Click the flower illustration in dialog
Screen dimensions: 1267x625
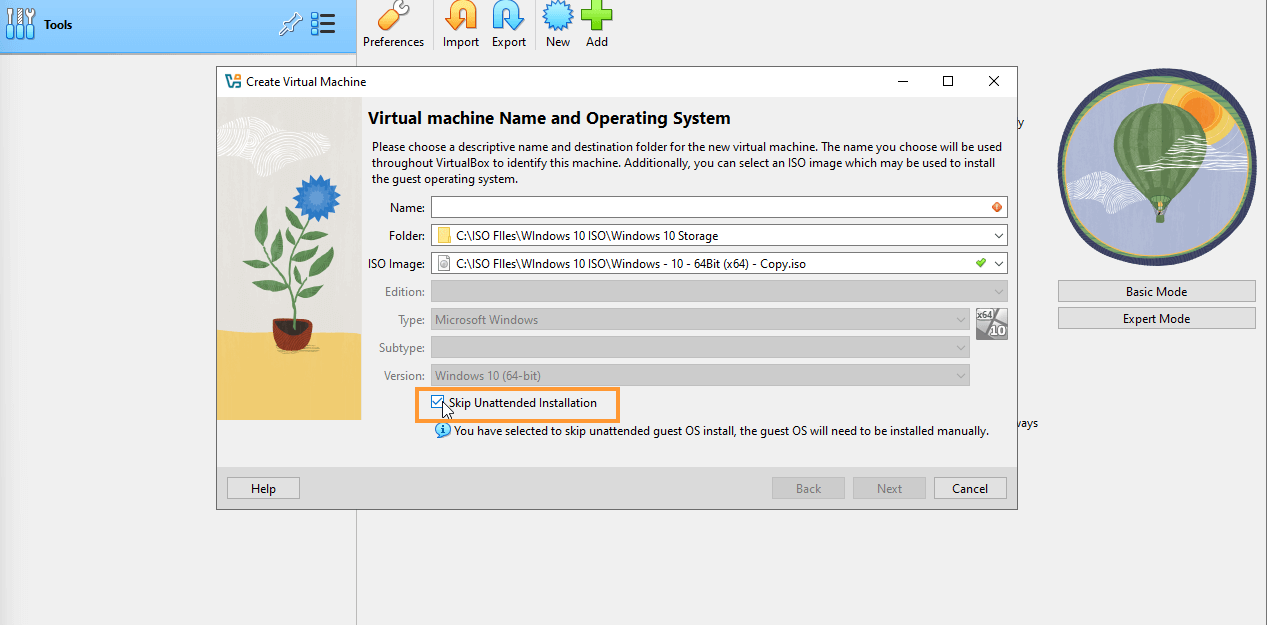click(x=289, y=260)
